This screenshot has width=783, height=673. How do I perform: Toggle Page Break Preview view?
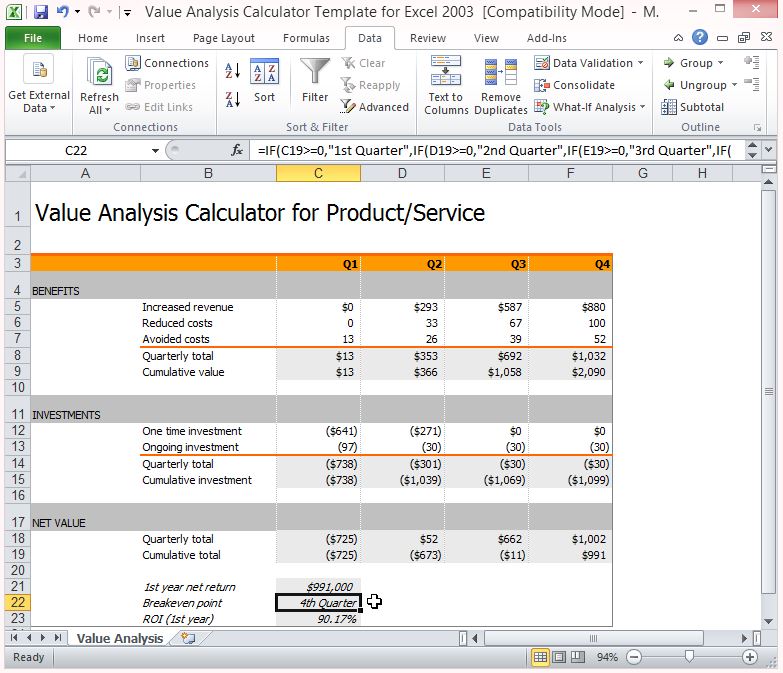pos(576,657)
